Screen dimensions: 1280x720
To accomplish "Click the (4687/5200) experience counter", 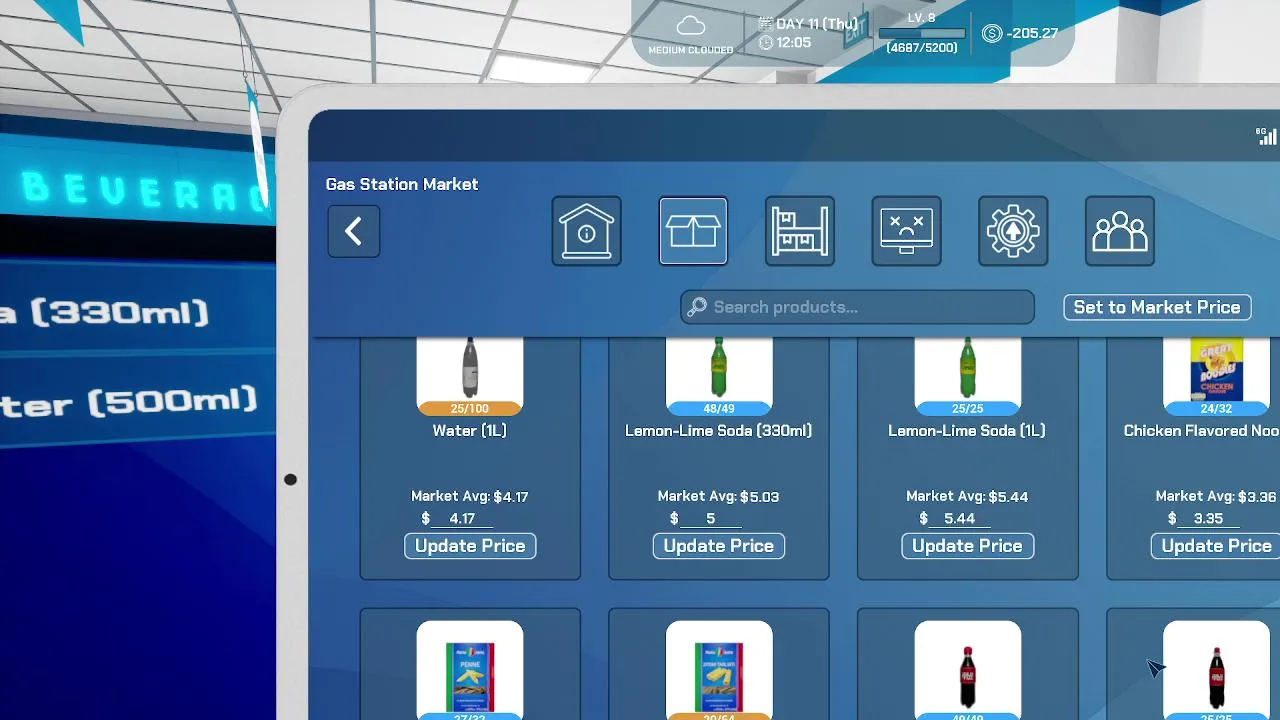I will 922,47.
